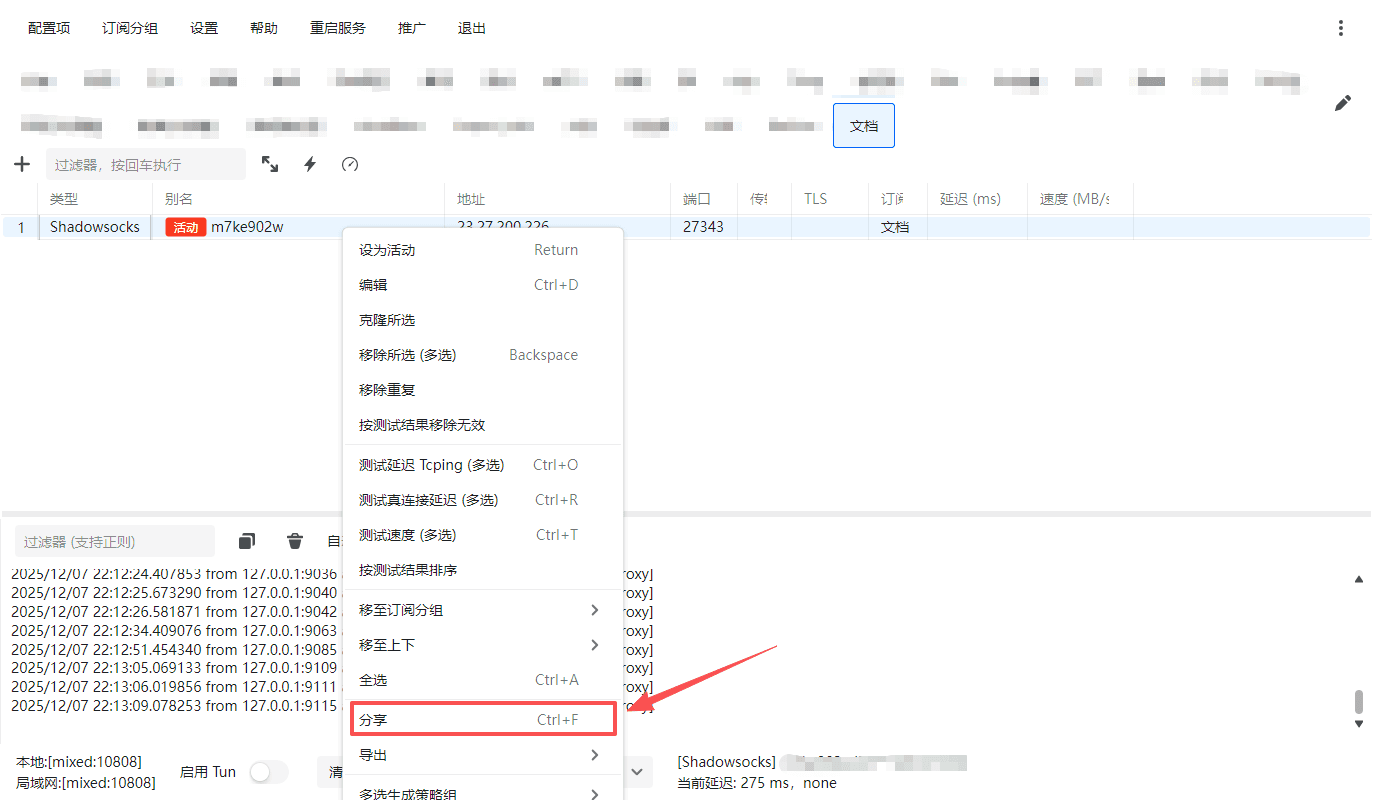This screenshot has height=800, width=1373.
Task: Click 重启服务 in the top bar
Action: tap(337, 28)
